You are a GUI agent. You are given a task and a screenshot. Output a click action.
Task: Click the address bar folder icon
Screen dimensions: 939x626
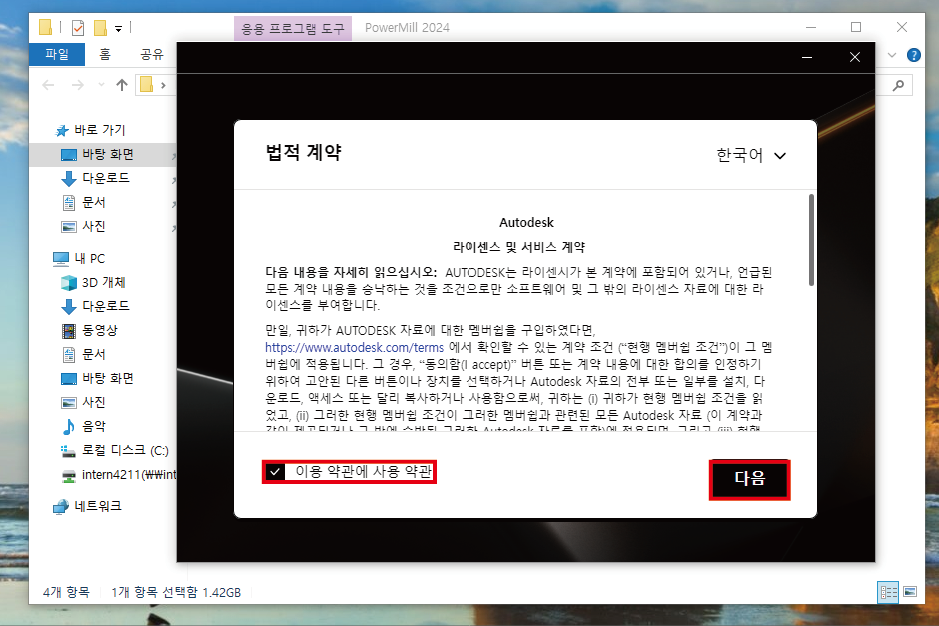[x=147, y=84]
